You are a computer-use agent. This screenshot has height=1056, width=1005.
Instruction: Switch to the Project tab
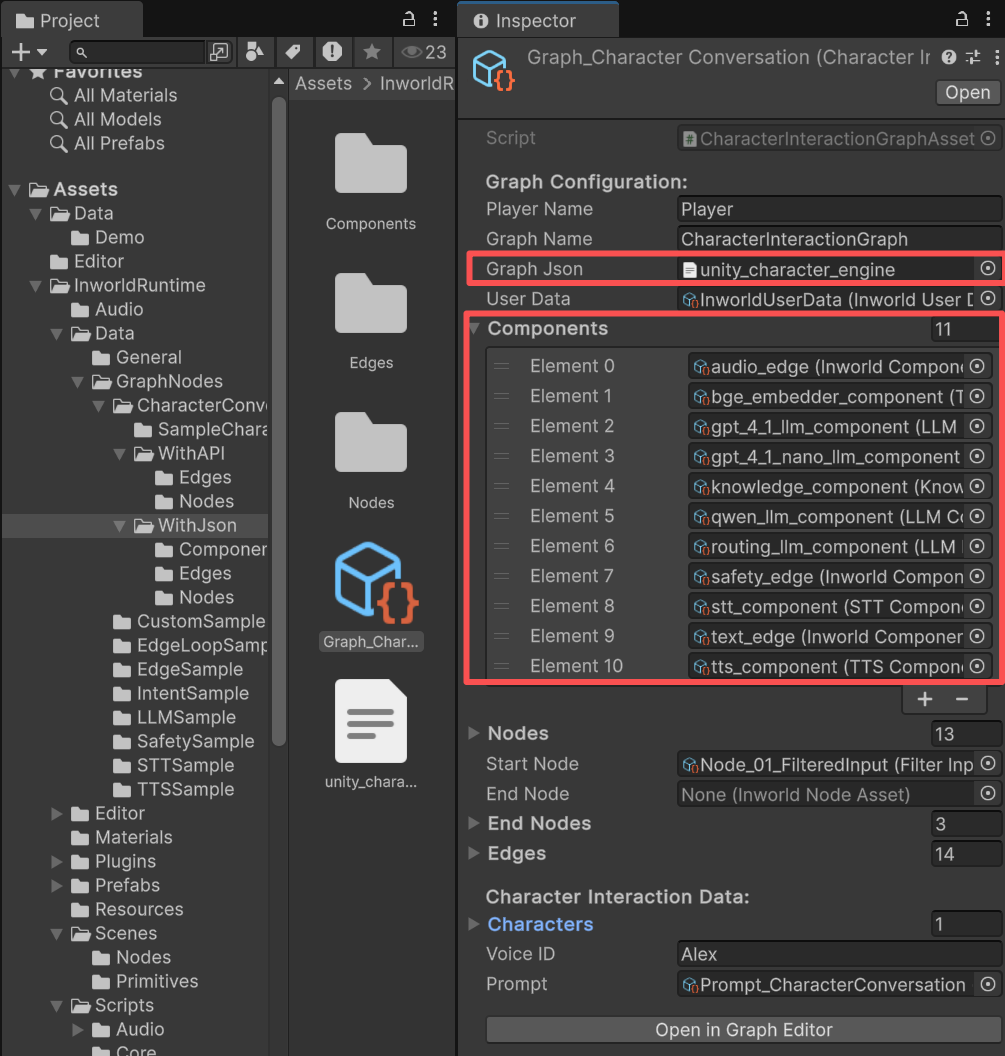[x=67, y=18]
